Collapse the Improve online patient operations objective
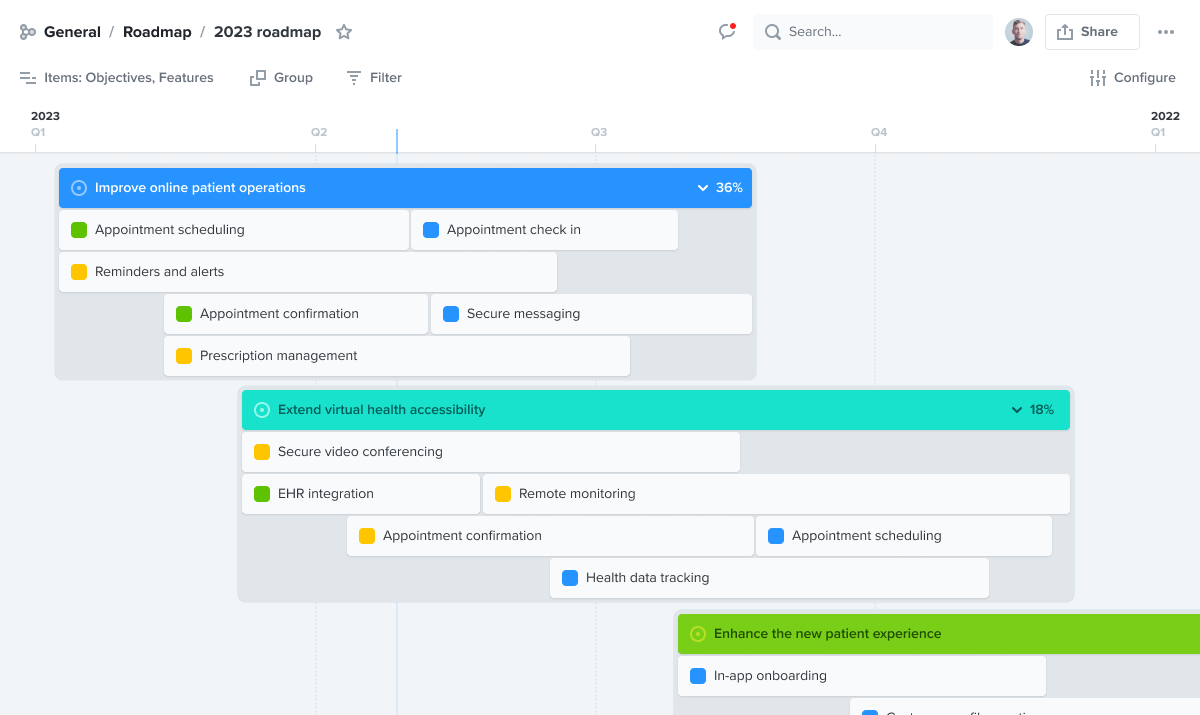 pos(703,187)
